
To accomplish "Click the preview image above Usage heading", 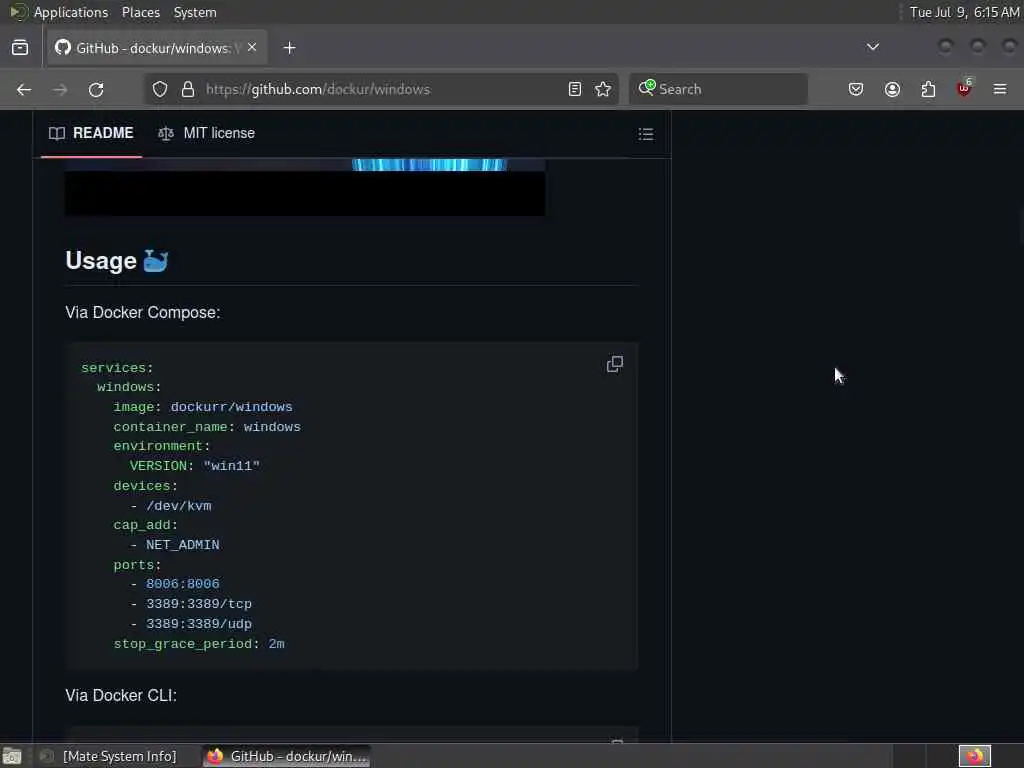I will point(305,187).
